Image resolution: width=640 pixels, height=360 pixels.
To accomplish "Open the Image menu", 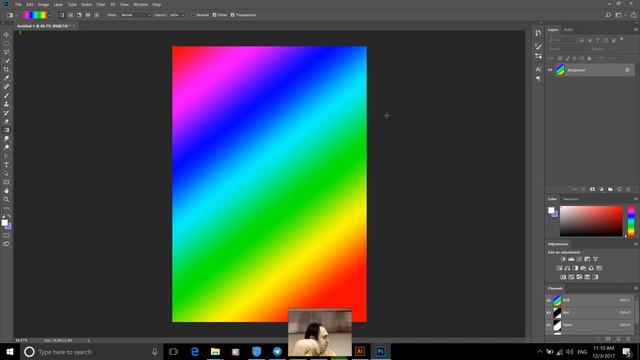I will coord(43,4).
